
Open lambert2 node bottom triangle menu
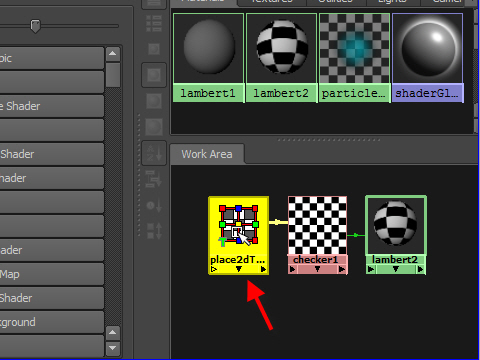point(395,269)
